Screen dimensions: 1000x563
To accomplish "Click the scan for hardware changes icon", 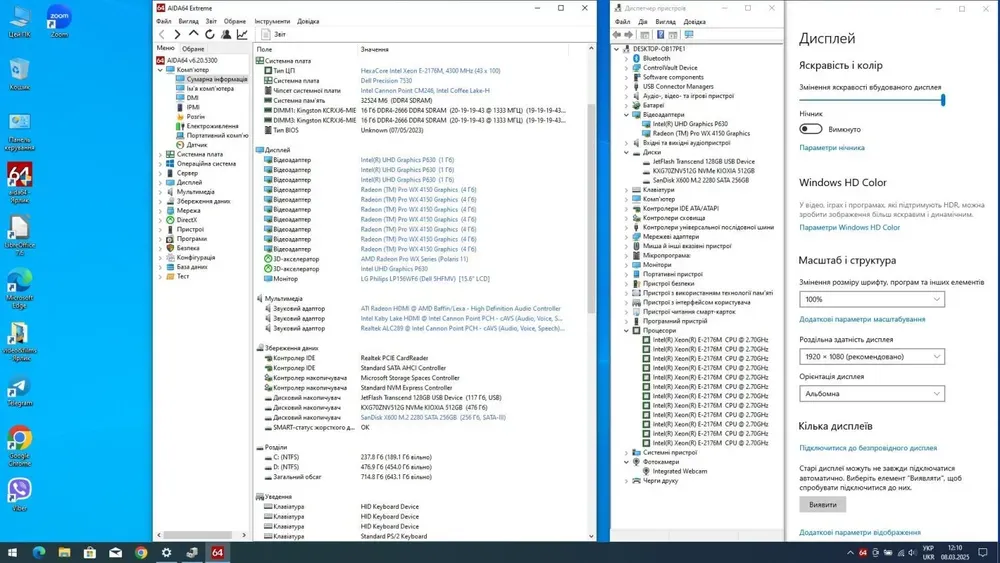I will [689, 34].
